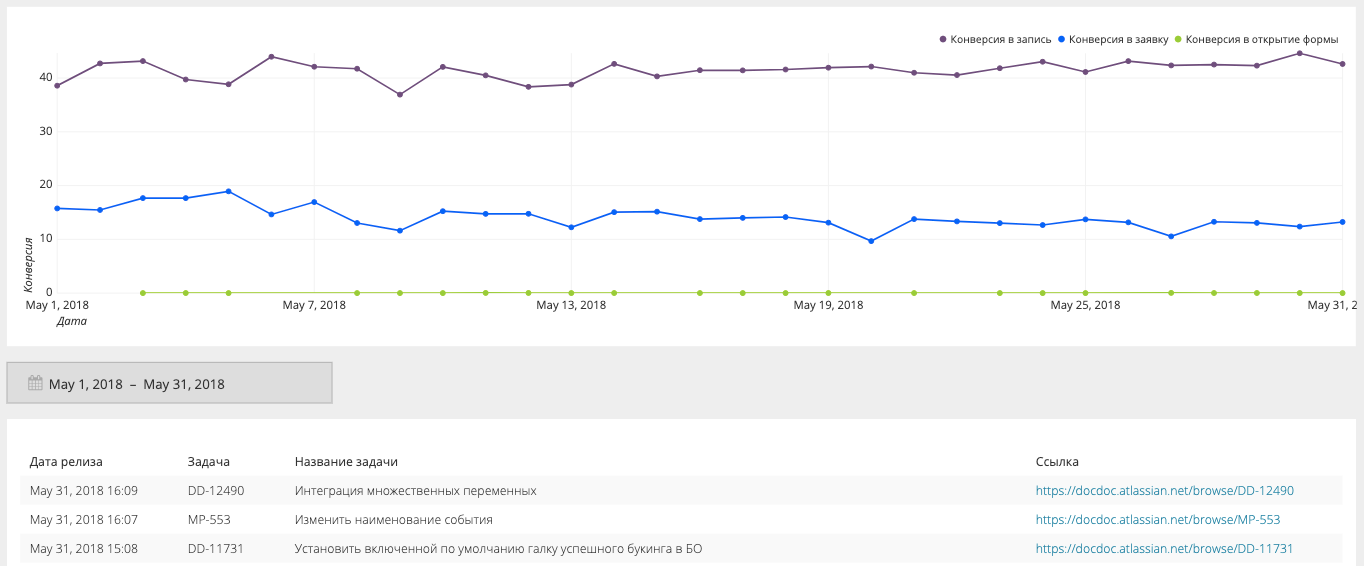Toggle the Конверсия в открытие формы legend series
1364x566 pixels.
pyautogui.click(x=1261, y=40)
